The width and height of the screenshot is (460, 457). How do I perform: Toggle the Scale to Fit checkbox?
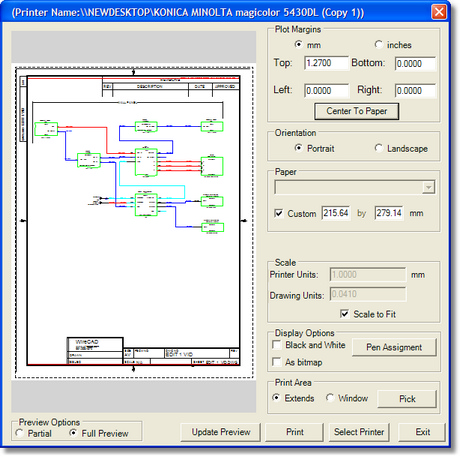[x=345, y=314]
